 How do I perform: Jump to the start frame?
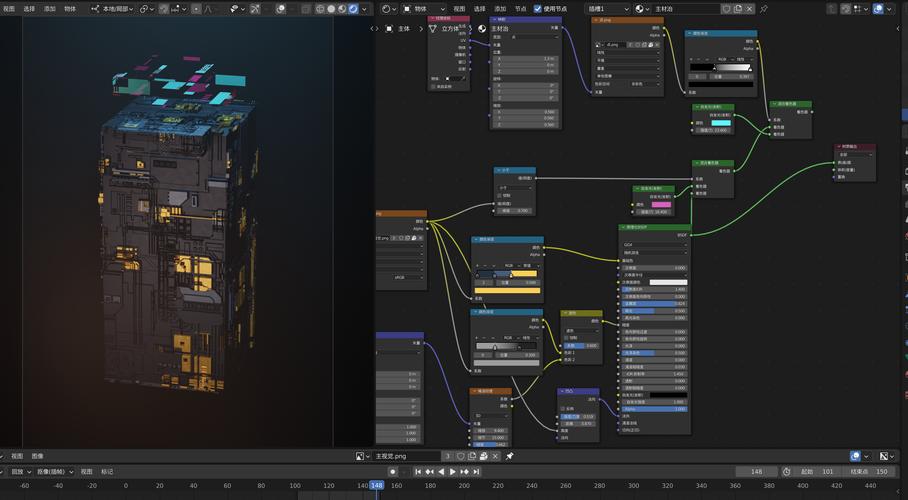(x=418, y=472)
